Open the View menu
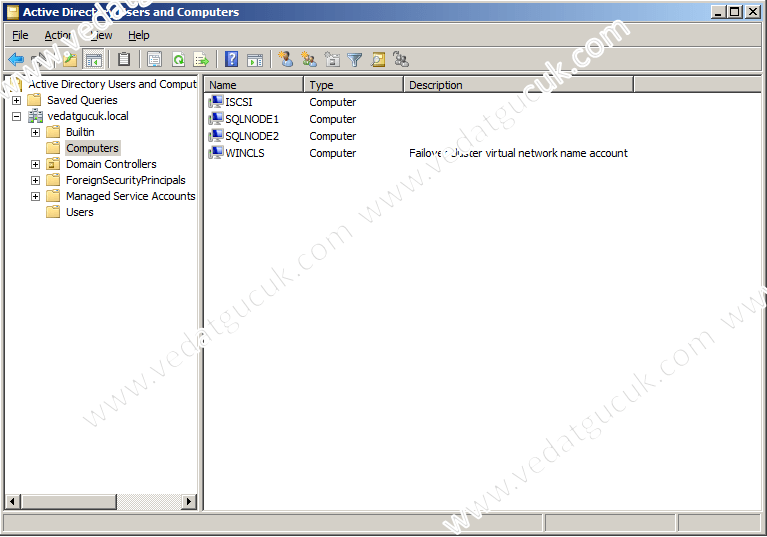Screen dimensions: 767x537 (x=102, y=35)
